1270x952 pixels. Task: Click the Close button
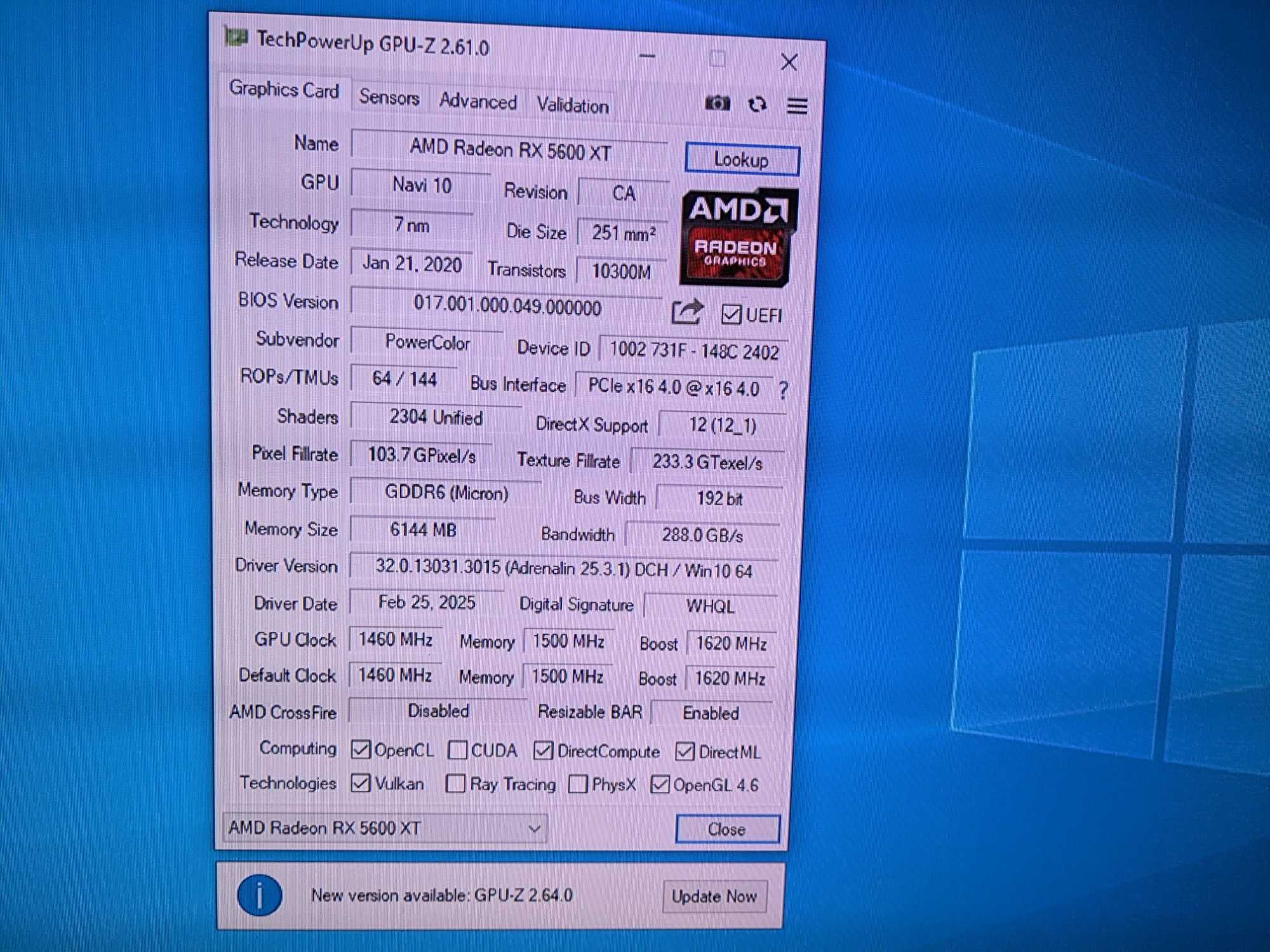(x=727, y=830)
